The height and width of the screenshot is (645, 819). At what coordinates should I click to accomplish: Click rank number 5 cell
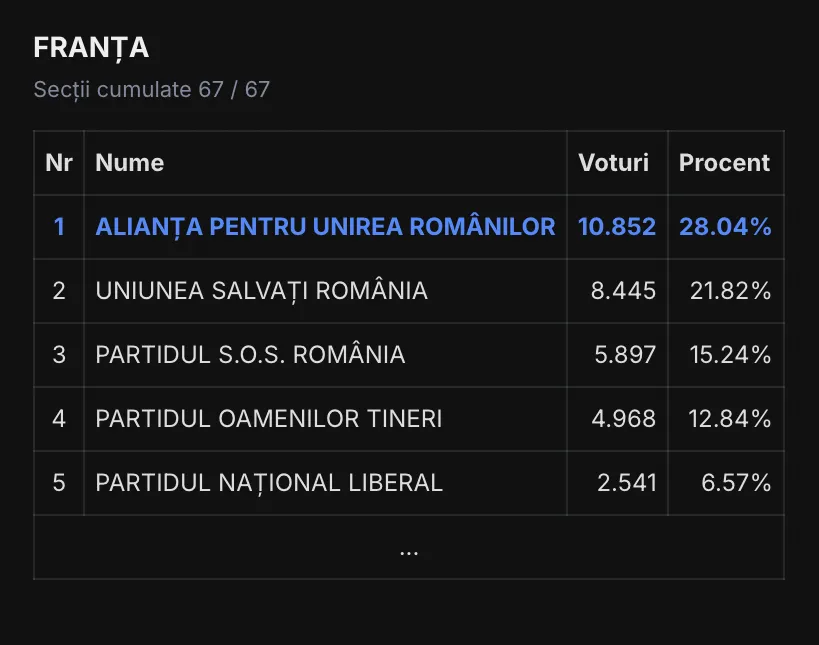tap(59, 483)
